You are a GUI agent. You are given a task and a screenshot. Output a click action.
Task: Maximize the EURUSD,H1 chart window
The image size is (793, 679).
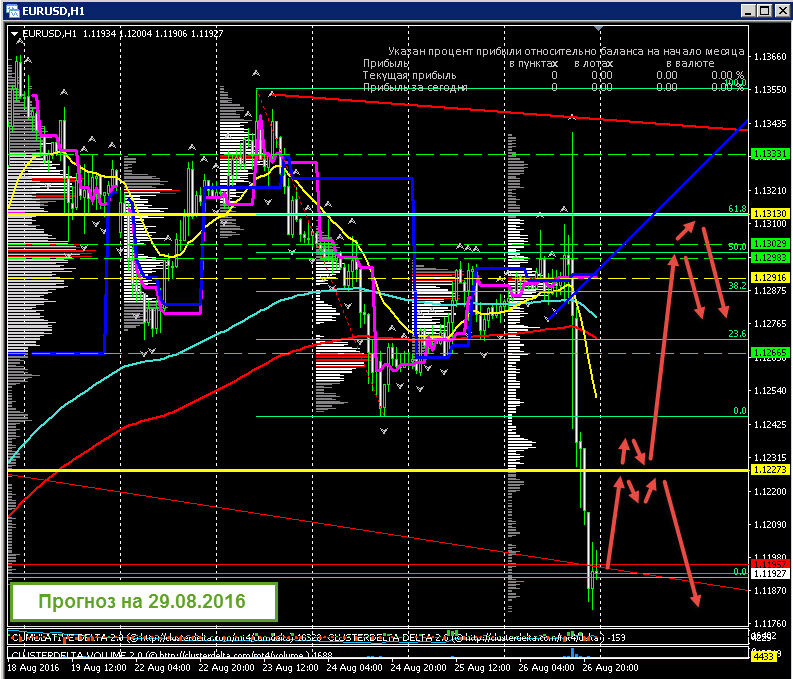[x=764, y=11]
